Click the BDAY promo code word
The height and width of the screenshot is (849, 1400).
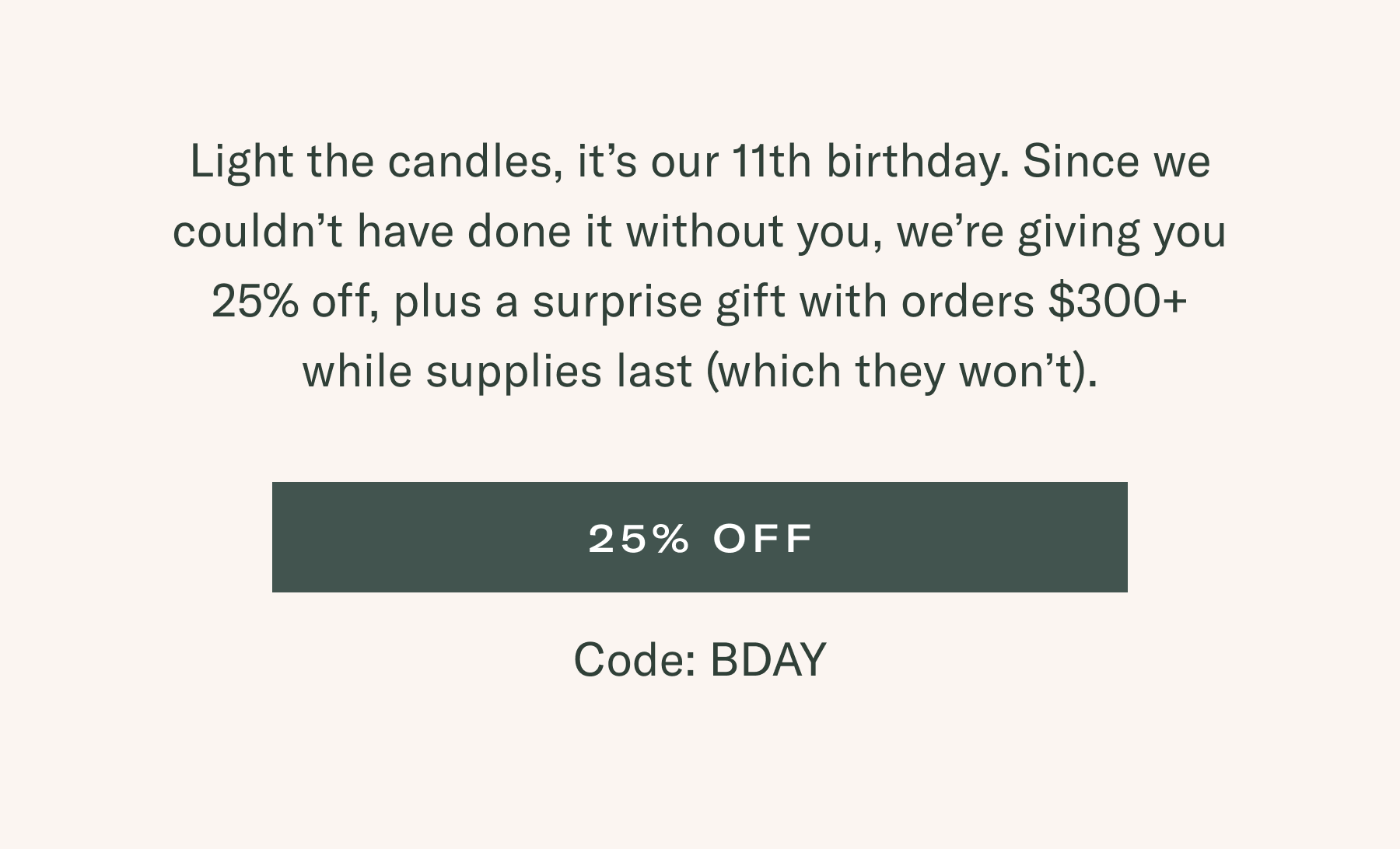pos(768,660)
